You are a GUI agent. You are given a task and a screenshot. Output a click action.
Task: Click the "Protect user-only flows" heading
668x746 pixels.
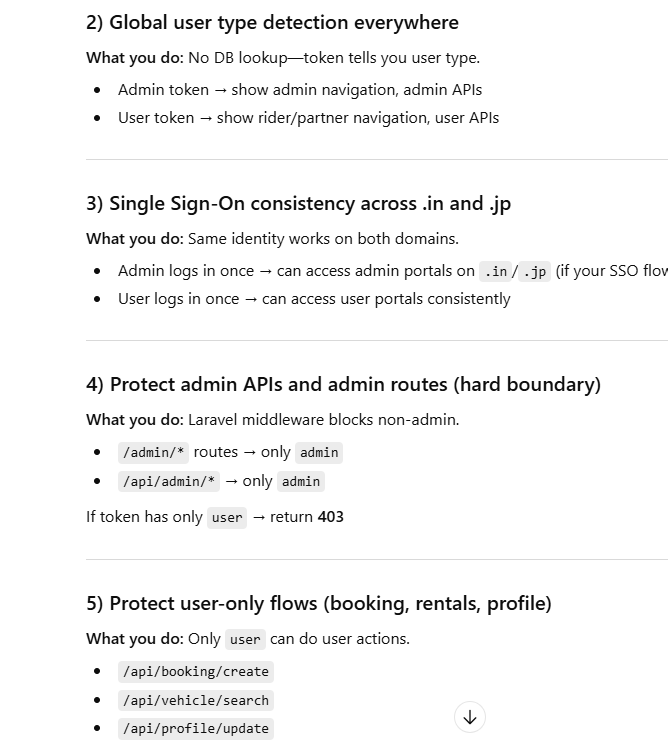coord(318,603)
